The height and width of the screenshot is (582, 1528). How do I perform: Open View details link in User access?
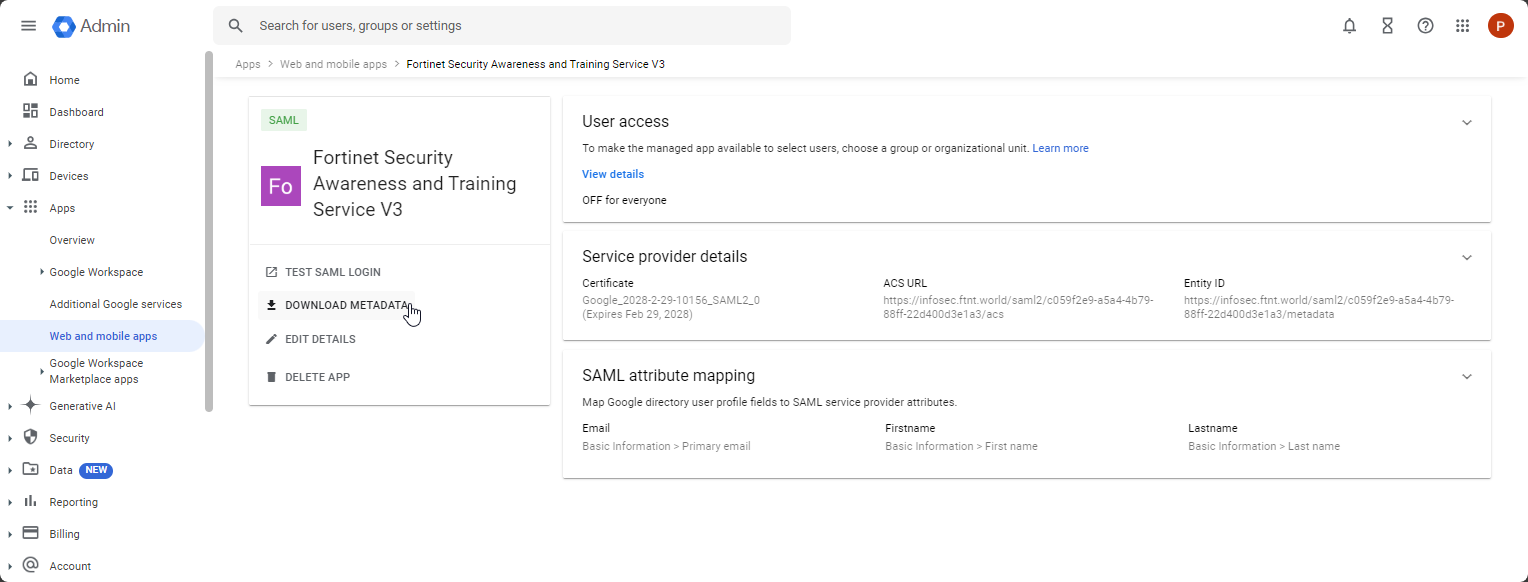[613, 174]
